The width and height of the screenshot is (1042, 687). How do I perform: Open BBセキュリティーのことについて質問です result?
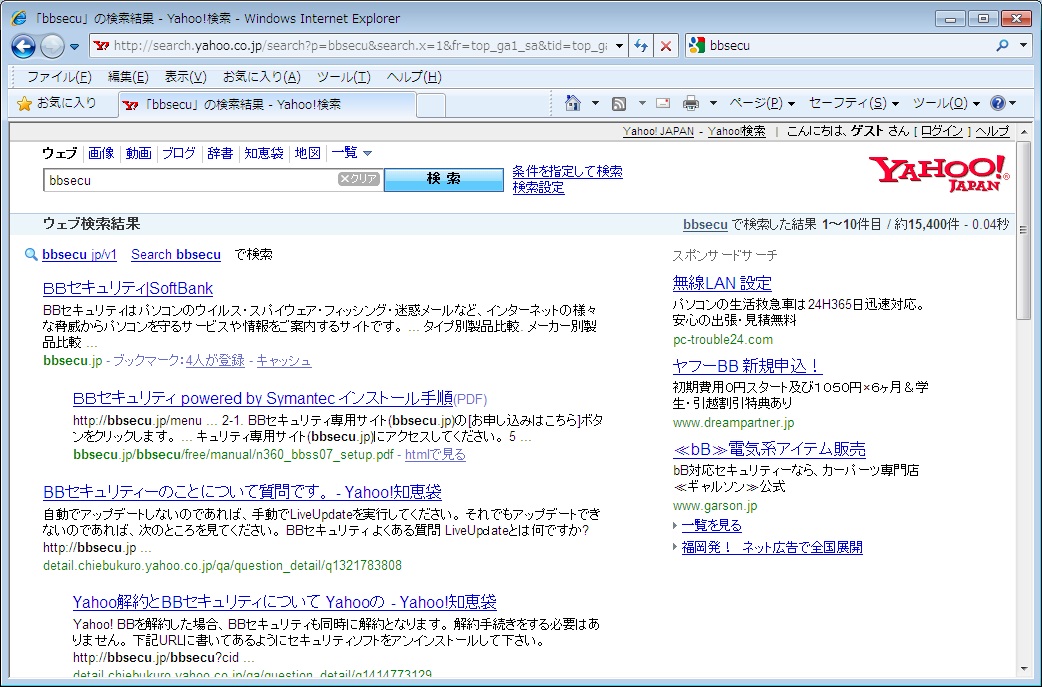point(243,492)
